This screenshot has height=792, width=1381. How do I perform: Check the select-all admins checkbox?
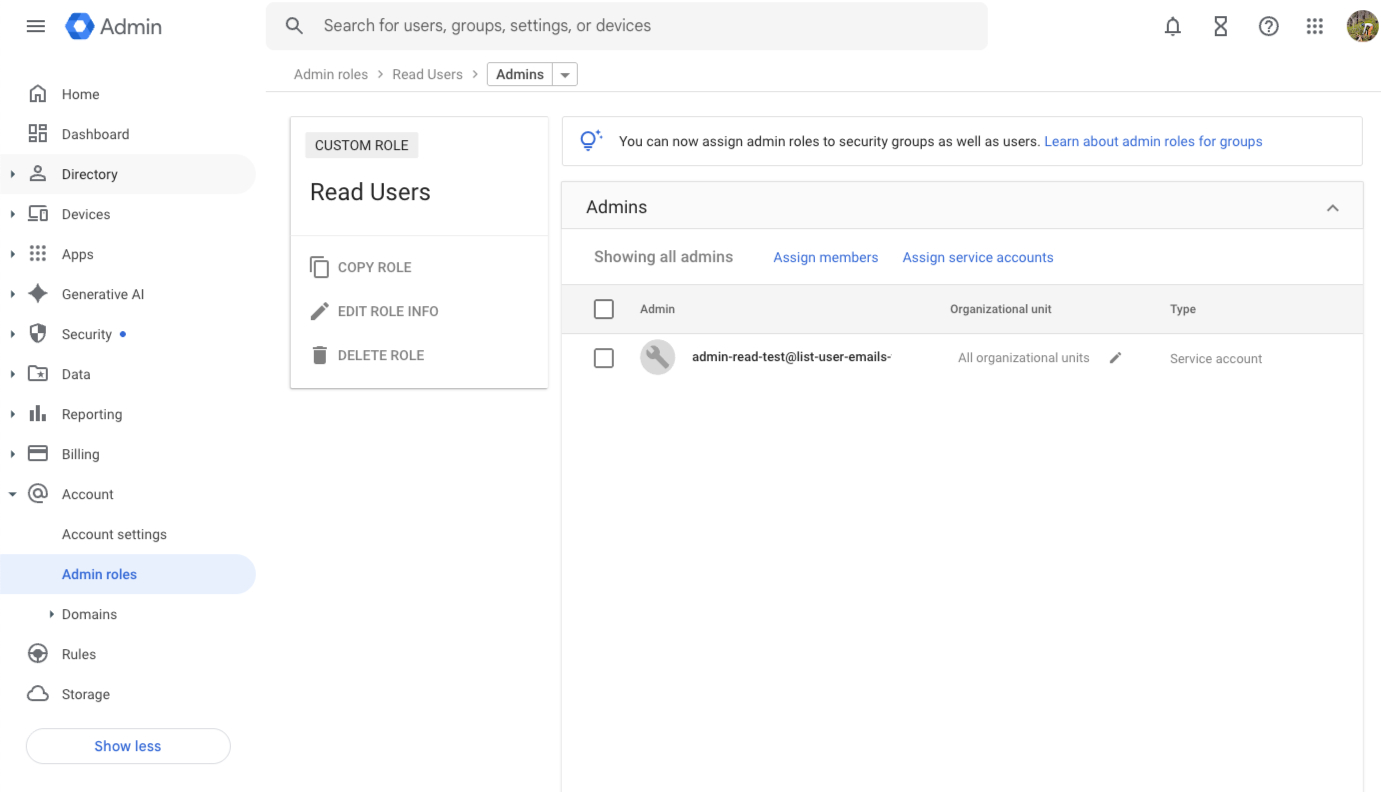pos(604,309)
